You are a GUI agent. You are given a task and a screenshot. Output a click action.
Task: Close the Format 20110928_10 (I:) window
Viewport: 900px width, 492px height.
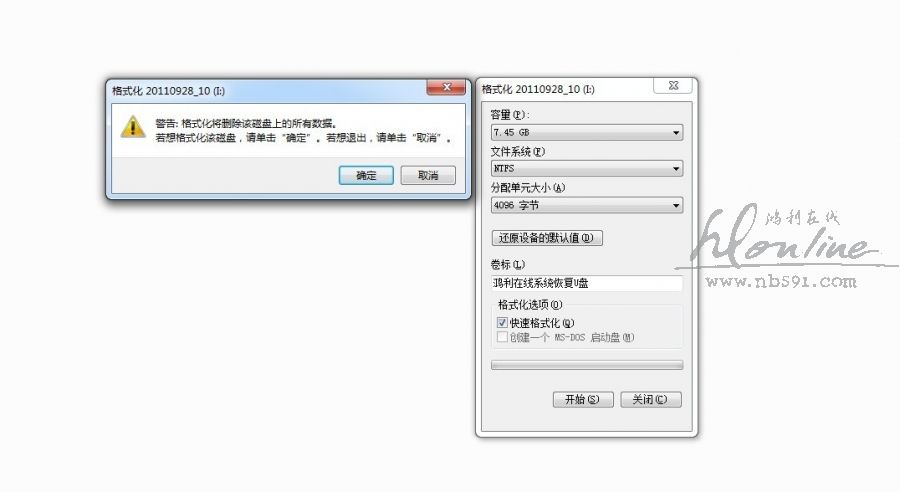click(x=673, y=86)
